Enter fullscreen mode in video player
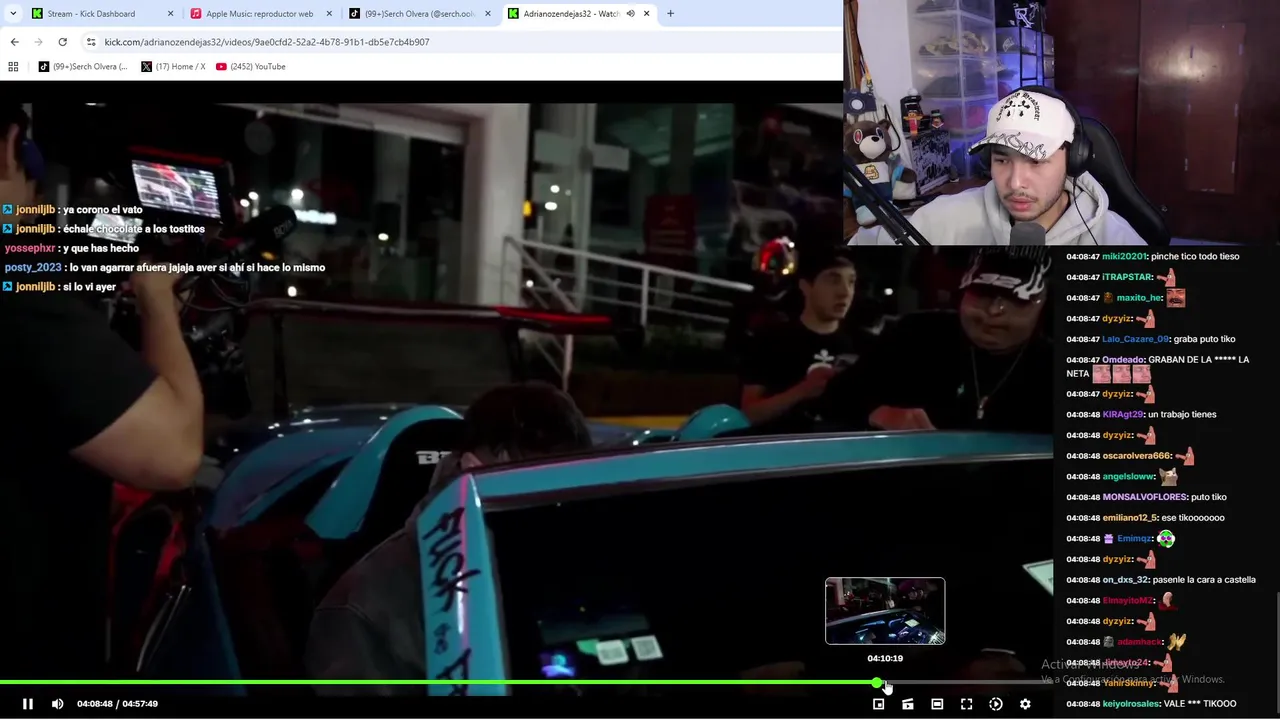Viewport: 1280px width, 720px height. [x=966, y=704]
